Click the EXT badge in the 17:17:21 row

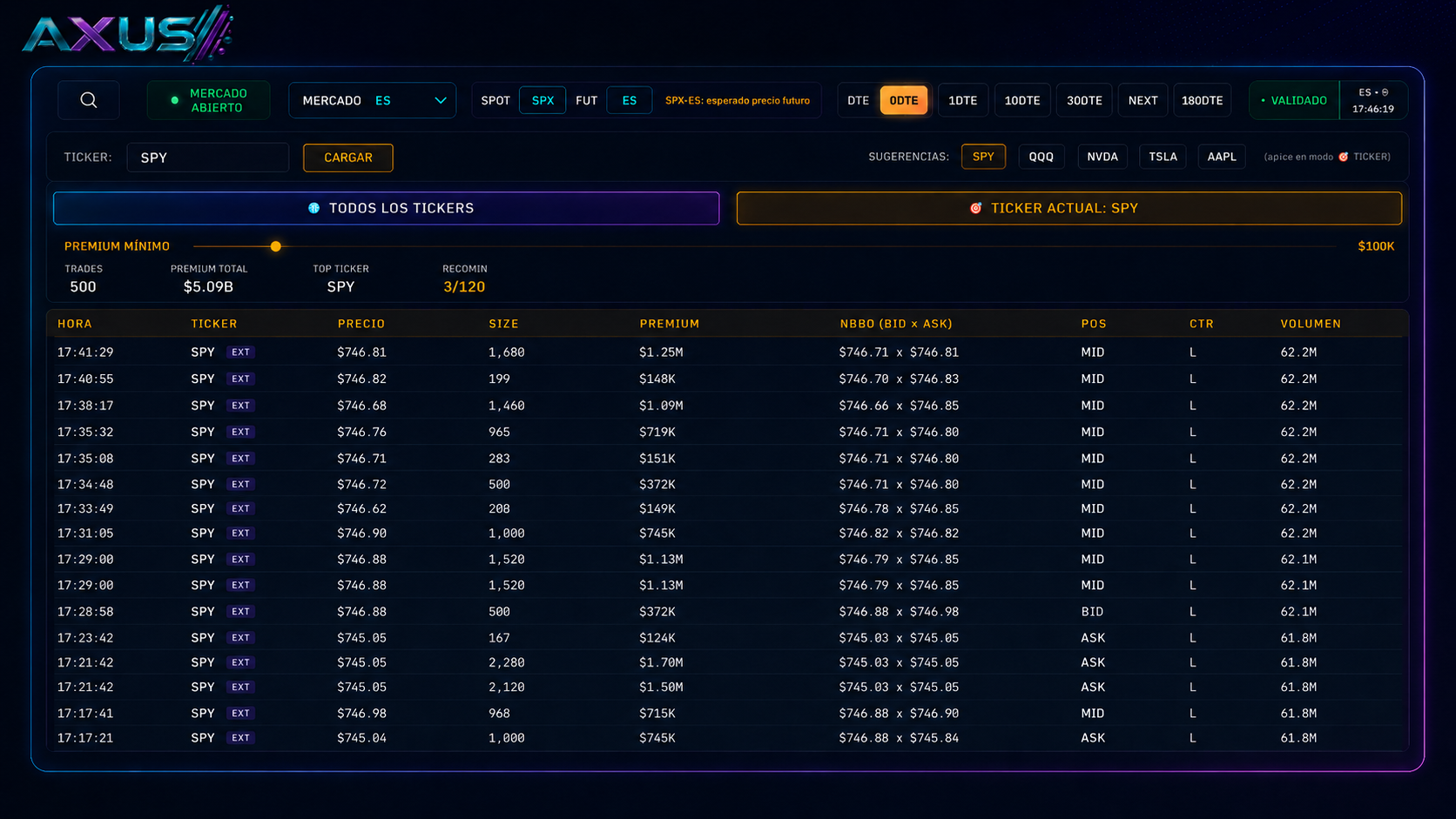(x=240, y=738)
